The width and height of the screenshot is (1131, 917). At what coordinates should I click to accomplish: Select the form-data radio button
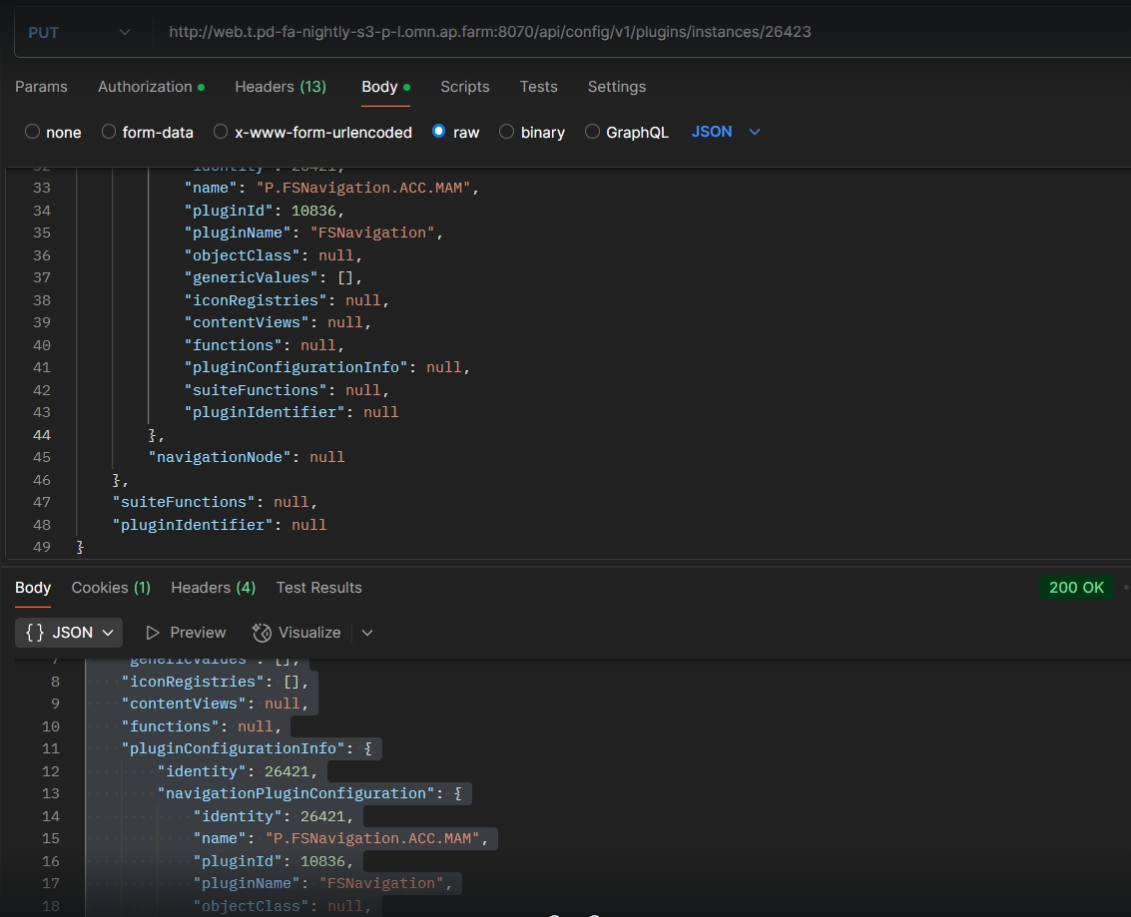coord(109,132)
